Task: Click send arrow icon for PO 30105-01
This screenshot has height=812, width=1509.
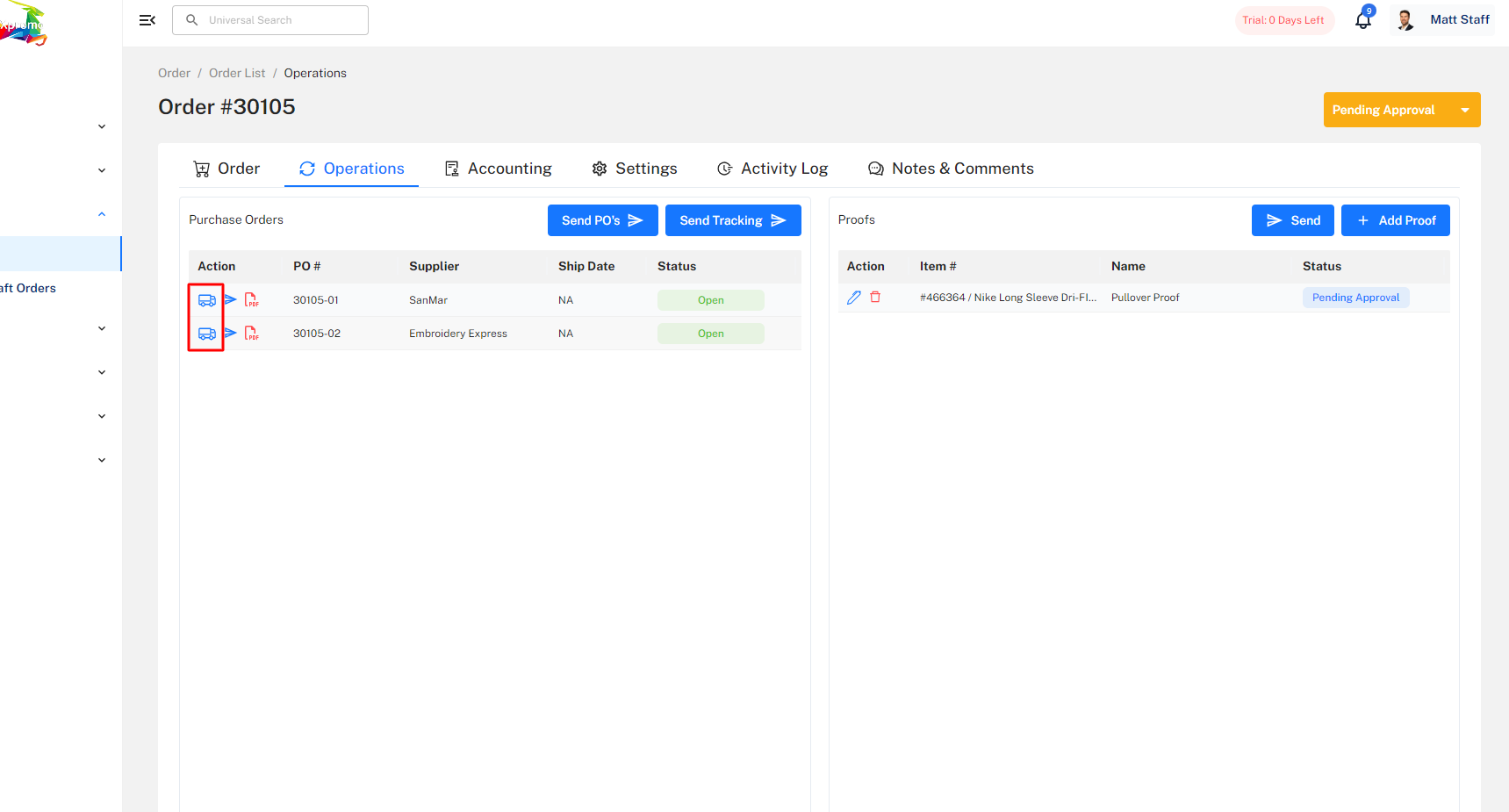Action: coord(230,299)
